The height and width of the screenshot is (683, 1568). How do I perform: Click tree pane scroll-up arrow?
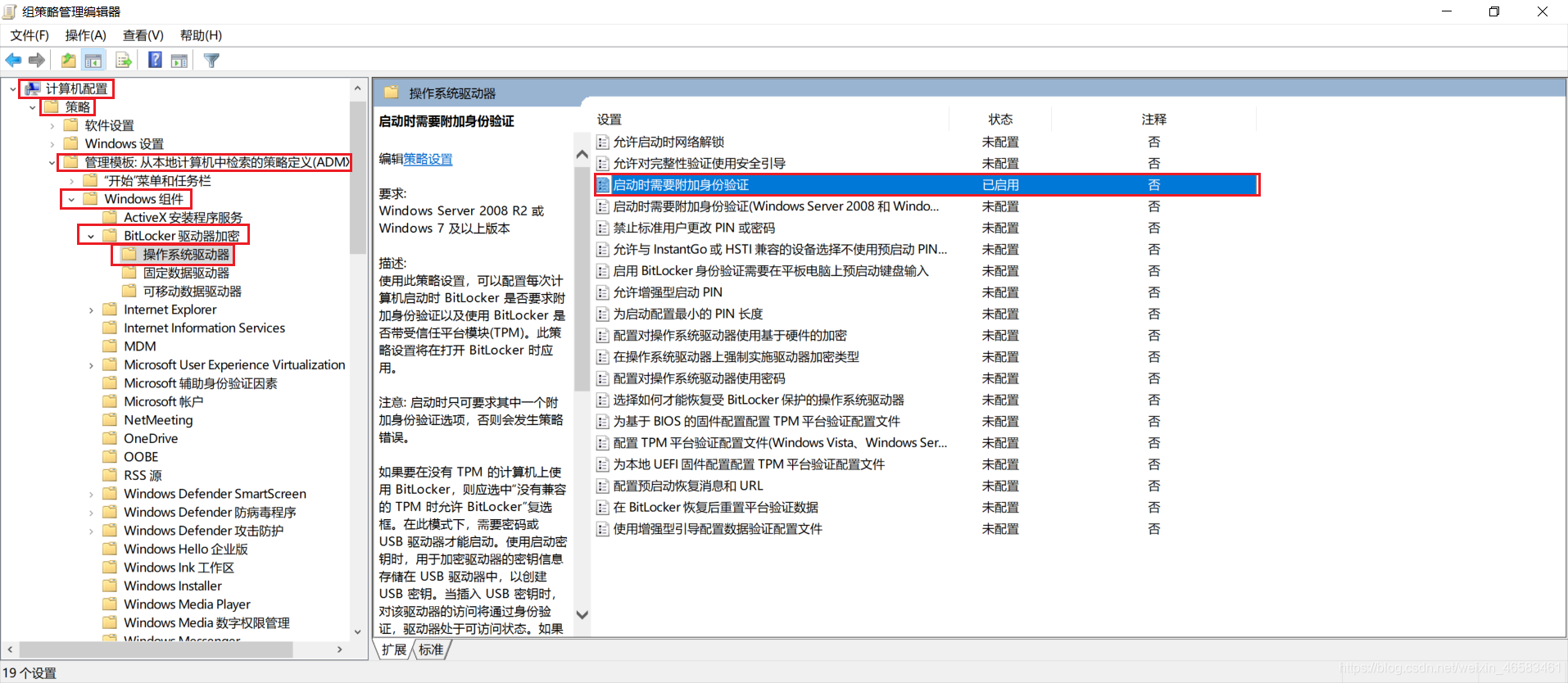357,88
